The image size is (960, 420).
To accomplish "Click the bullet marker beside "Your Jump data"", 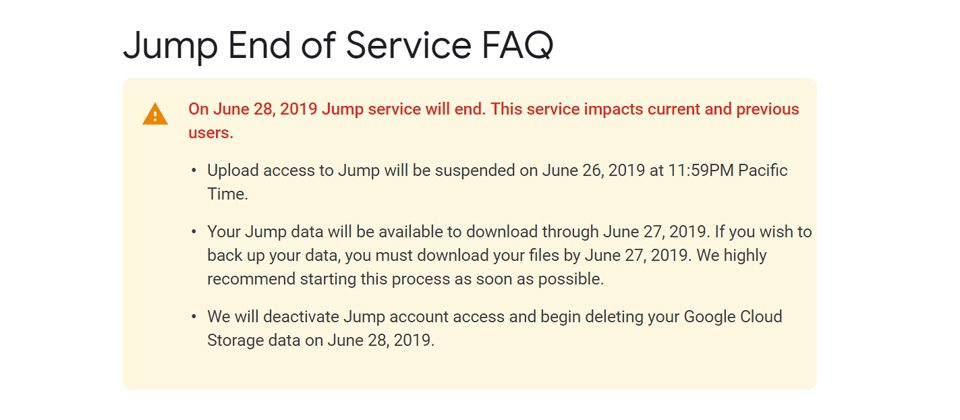I will pos(194,232).
